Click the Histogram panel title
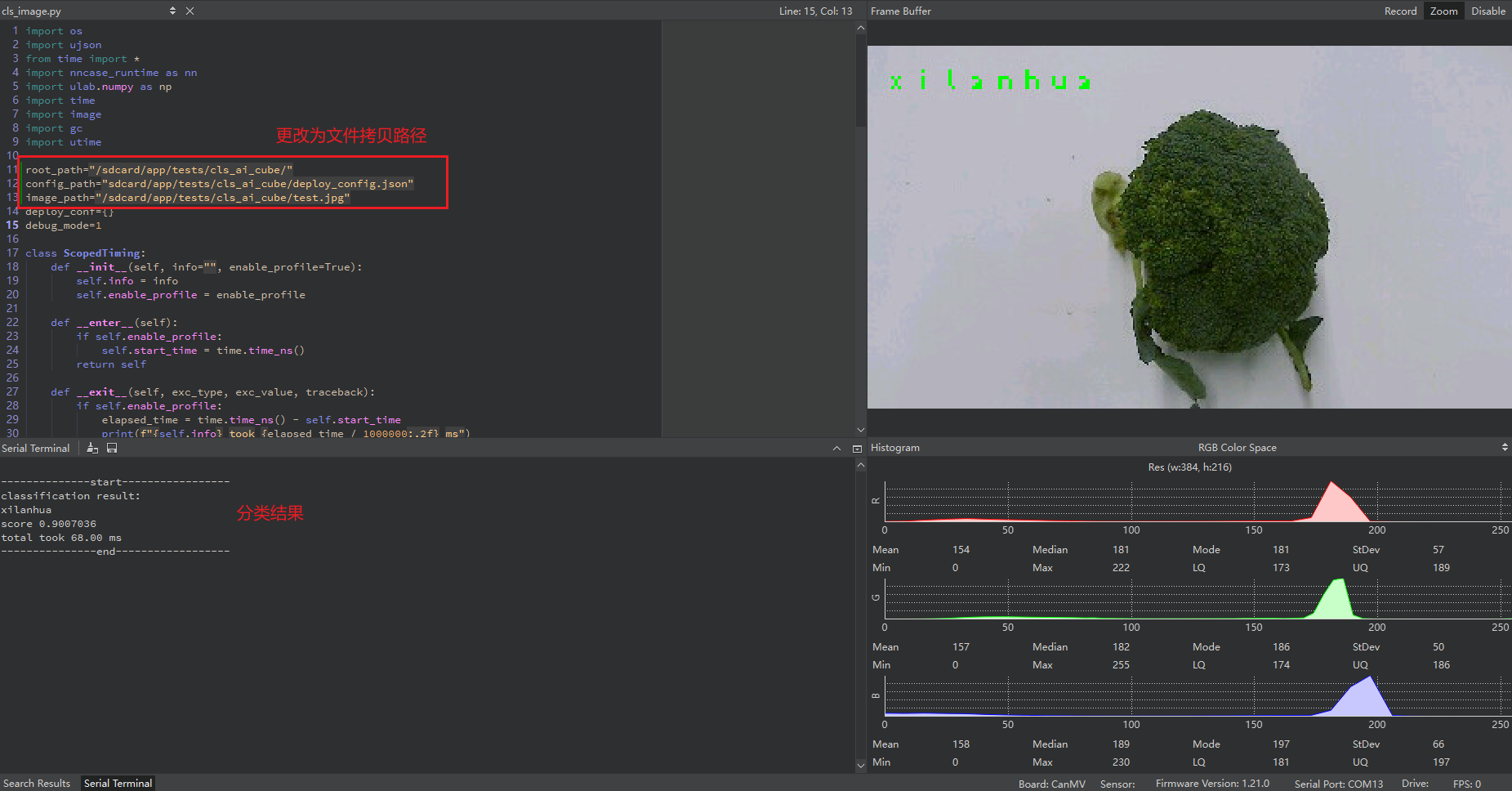This screenshot has height=791, width=1512. point(894,448)
